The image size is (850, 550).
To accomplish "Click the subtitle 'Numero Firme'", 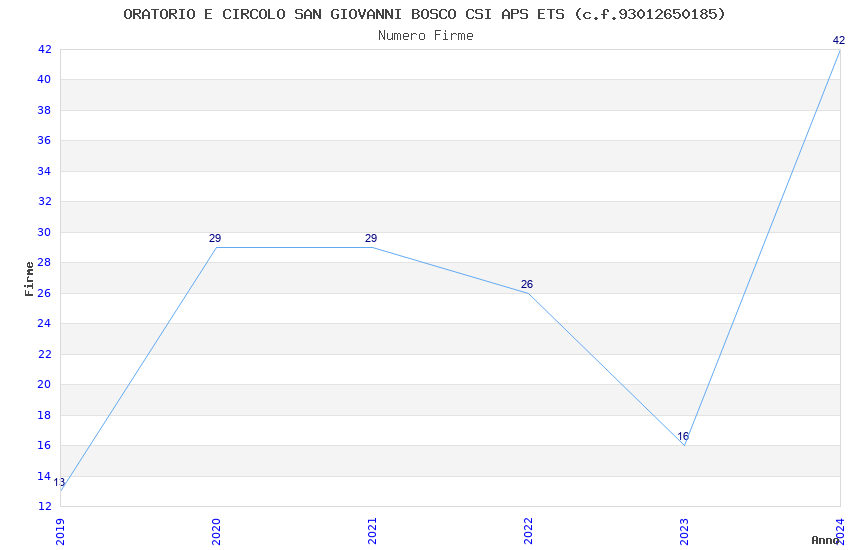I will [x=426, y=35].
